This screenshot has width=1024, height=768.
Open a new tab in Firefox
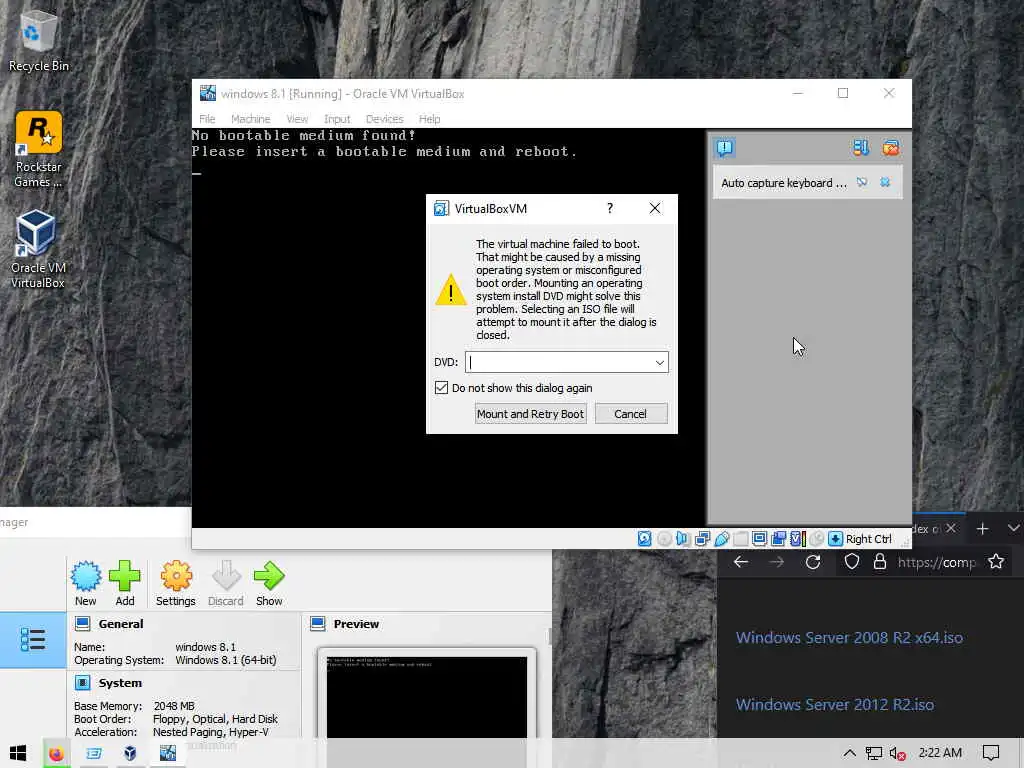click(x=982, y=528)
